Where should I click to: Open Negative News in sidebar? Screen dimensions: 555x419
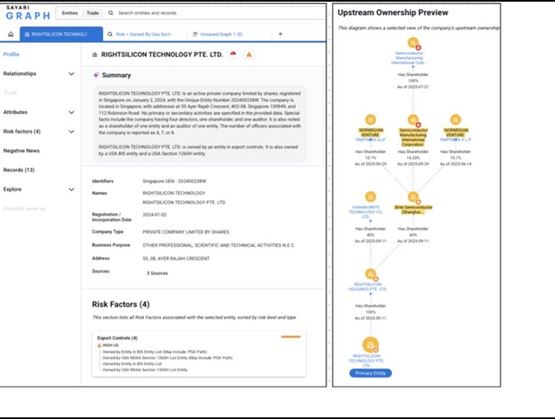(x=22, y=150)
